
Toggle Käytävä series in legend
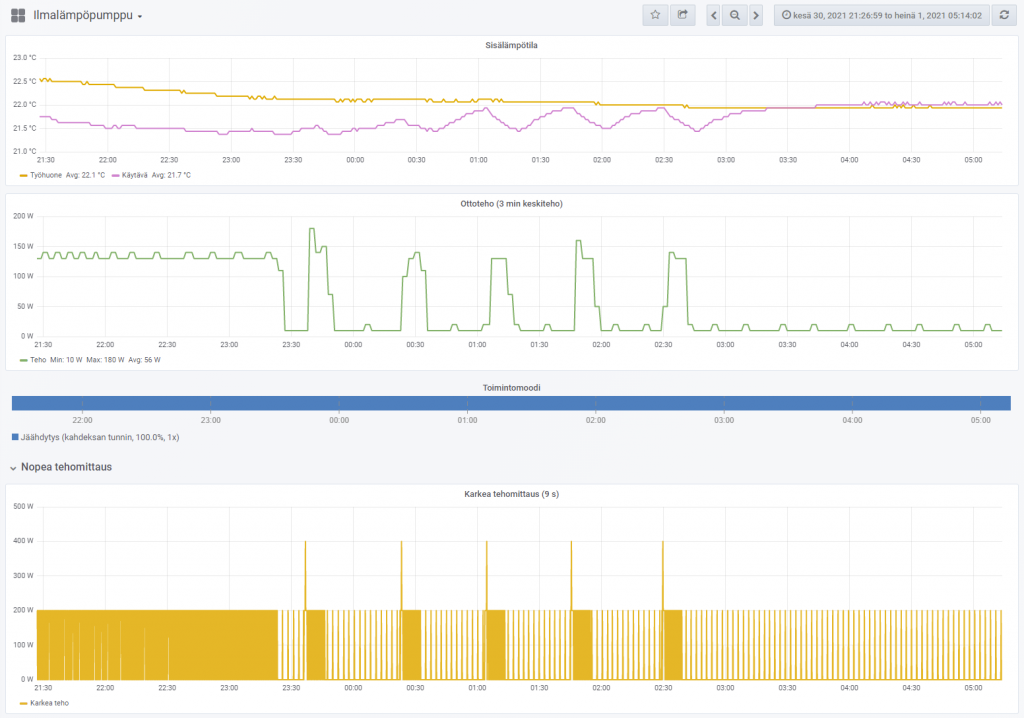click(134, 175)
